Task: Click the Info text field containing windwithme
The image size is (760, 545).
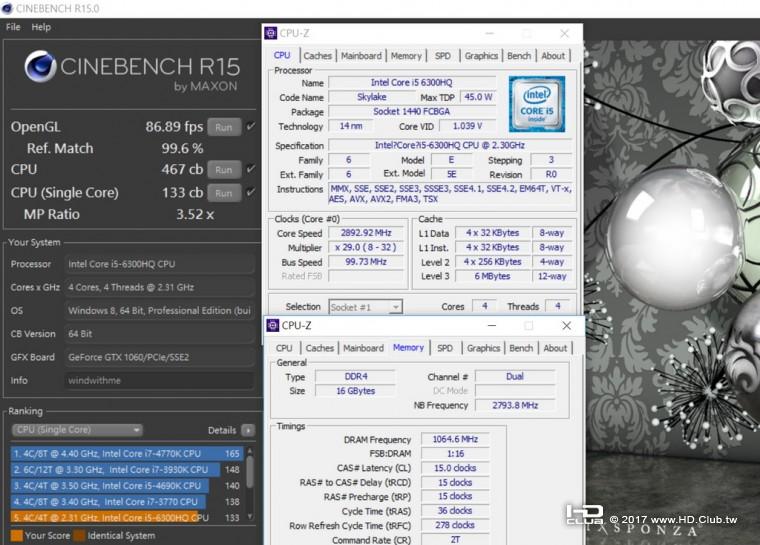Action: pyautogui.click(x=158, y=380)
